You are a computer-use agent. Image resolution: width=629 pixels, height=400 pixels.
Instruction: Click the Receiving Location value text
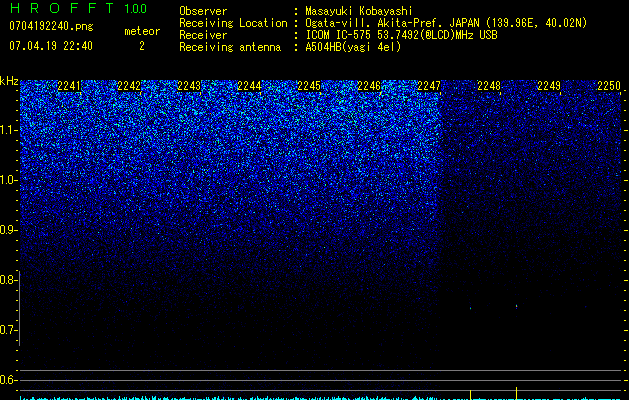446,23
